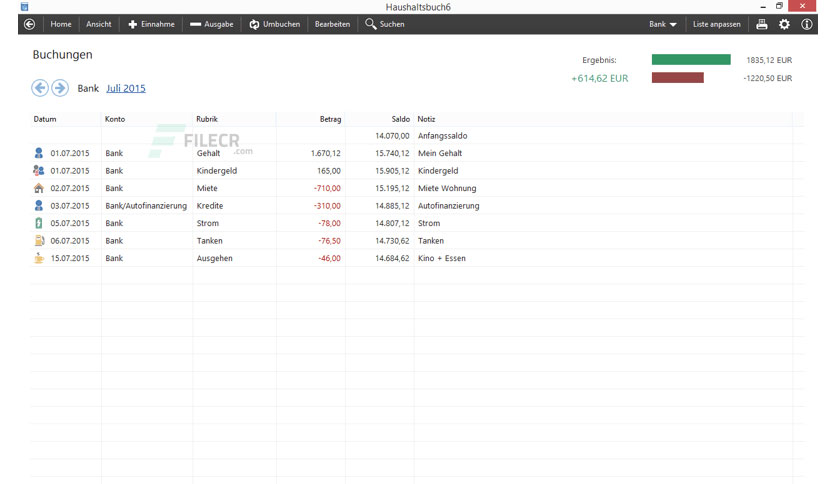The width and height of the screenshot is (836, 484).
Task: Go to next month with right arrow
Action: [60, 88]
